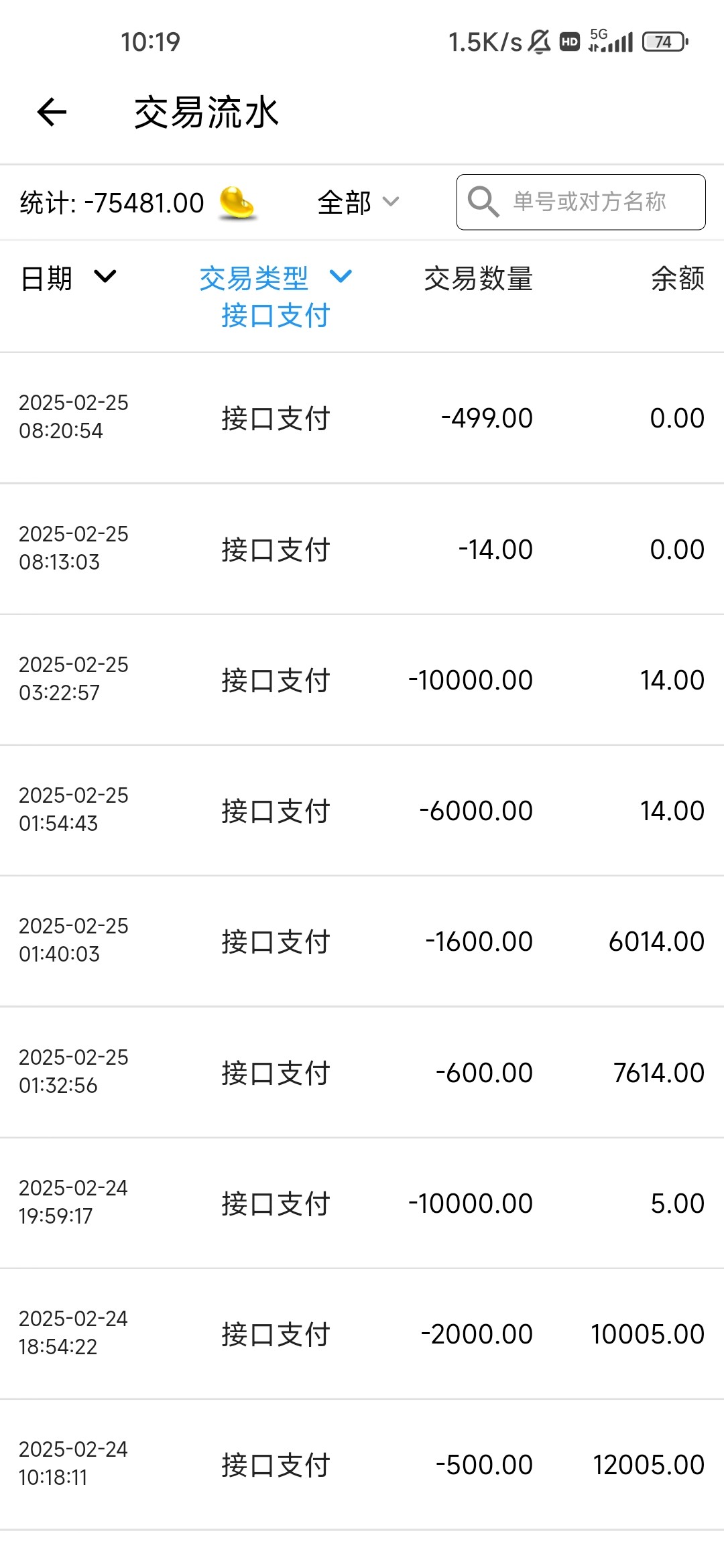The width and height of the screenshot is (724, 1568).
Task: Open the 全部 filter dropdown
Action: point(358,202)
